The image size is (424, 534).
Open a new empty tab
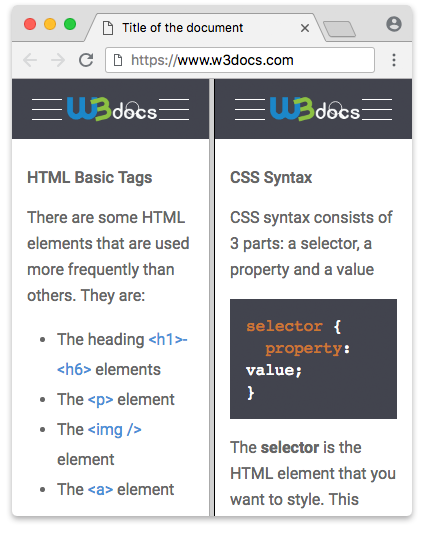[x=339, y=29]
